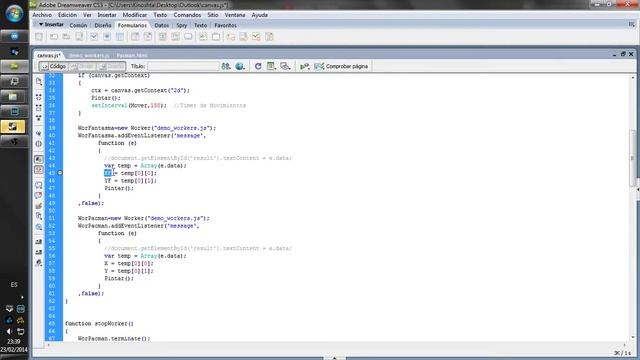Insert Spry Validation Textarea
This screenshot has height=360, width=640.
point(243,37)
